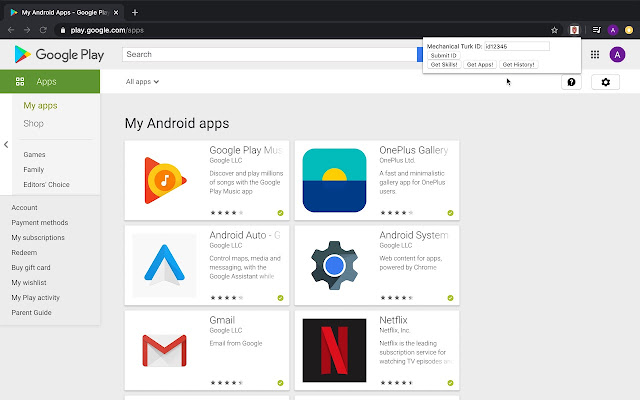Click the yellow circle icon in Chrome toolbar
Screen dimensions: 640x400
629,30
